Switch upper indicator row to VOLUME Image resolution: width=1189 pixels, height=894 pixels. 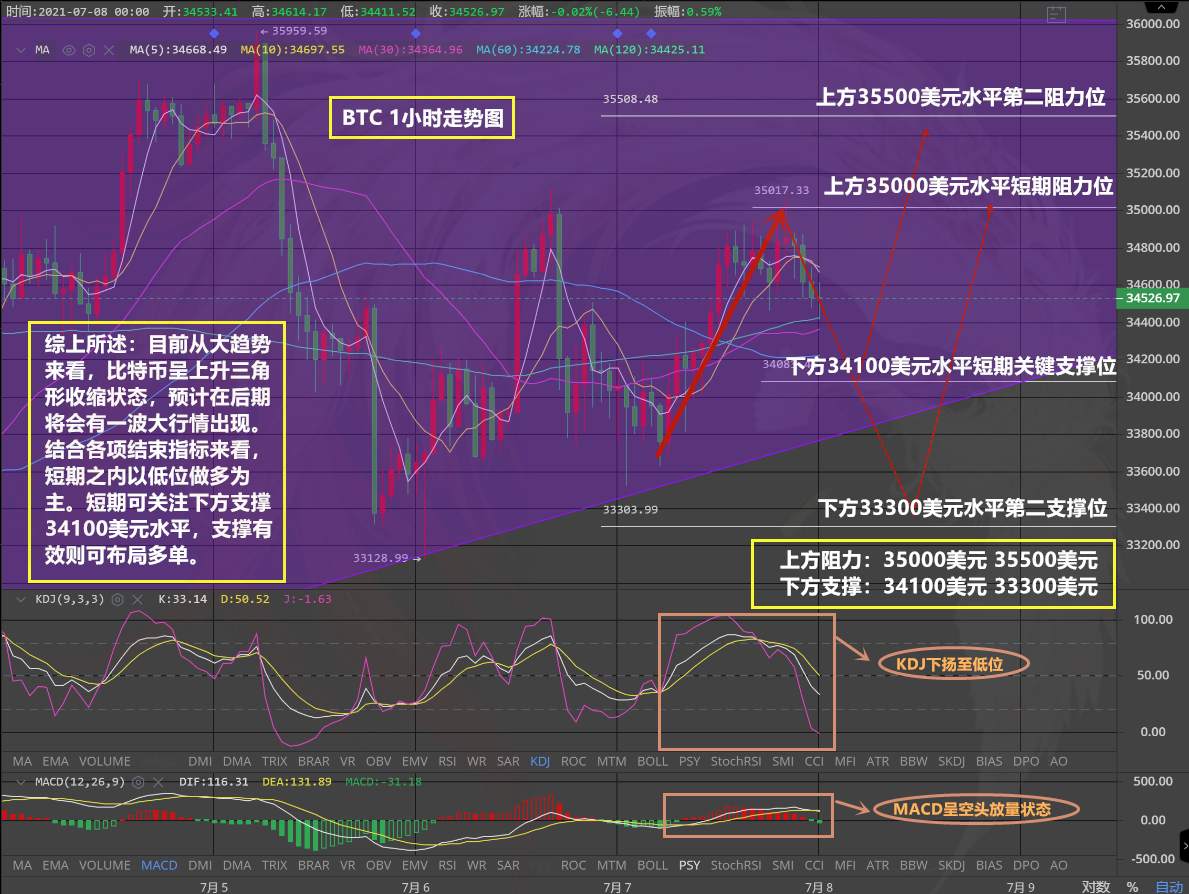pyautogui.click(x=105, y=761)
